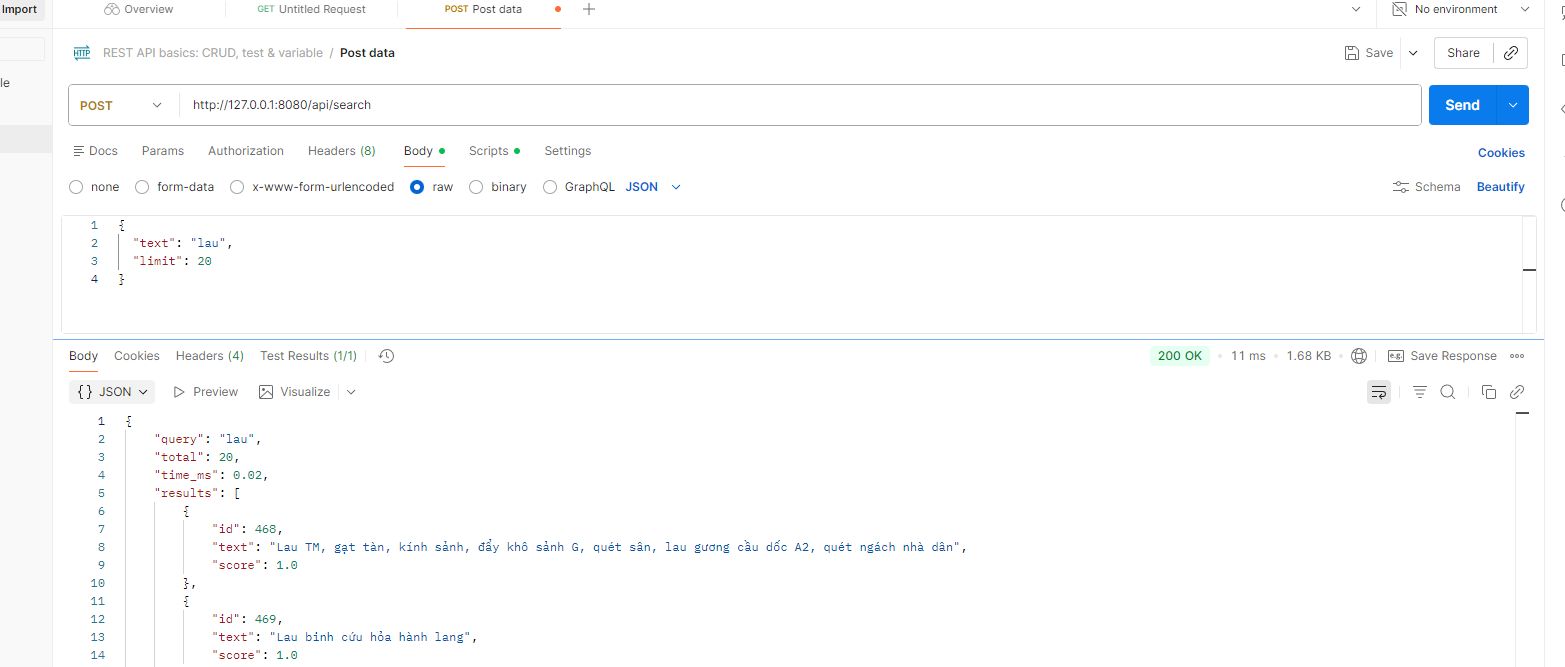Toggle word wrap in the response viewer
This screenshot has height=667, width=1565.
pyautogui.click(x=1379, y=391)
